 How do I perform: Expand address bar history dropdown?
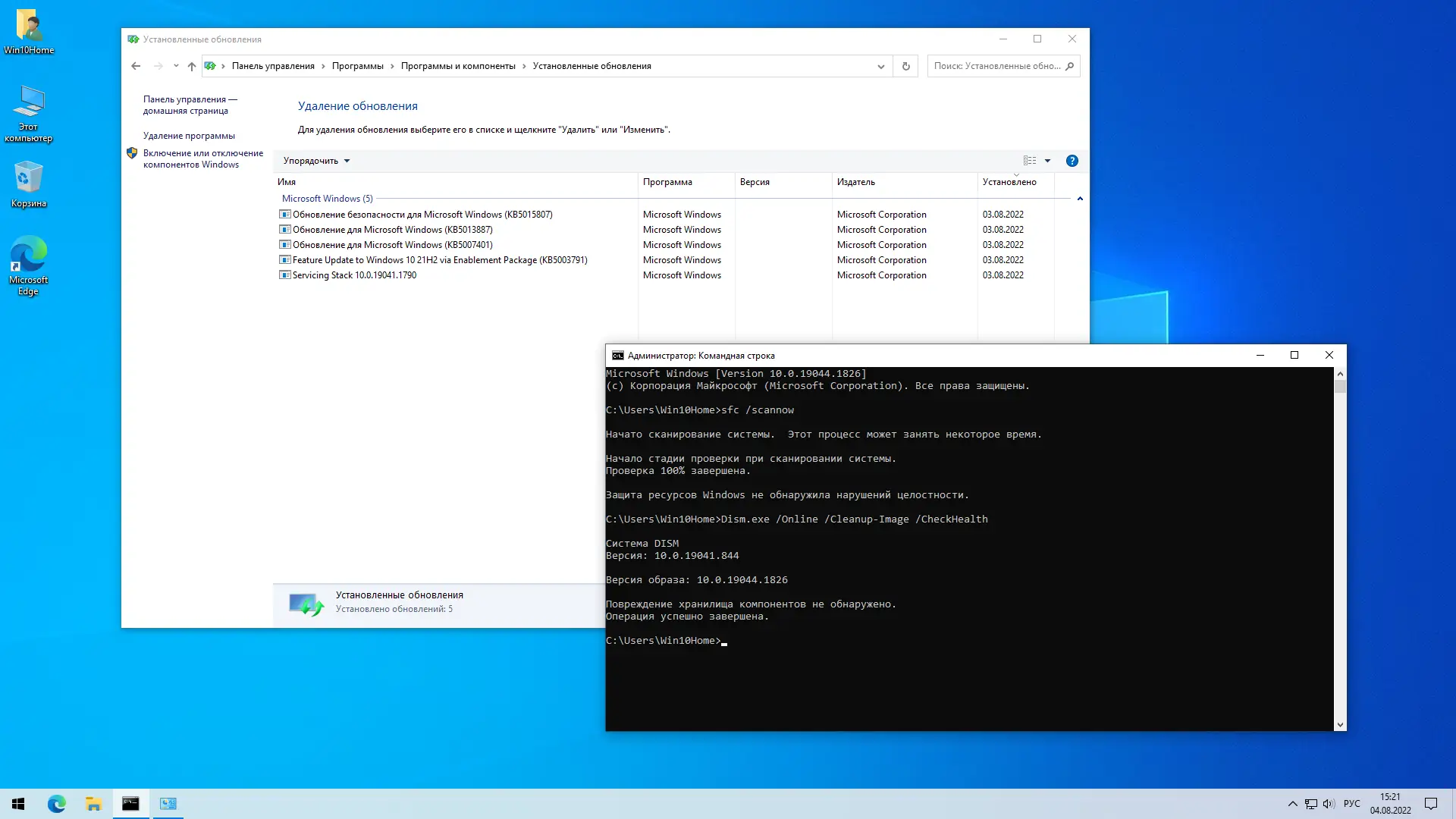(x=880, y=66)
